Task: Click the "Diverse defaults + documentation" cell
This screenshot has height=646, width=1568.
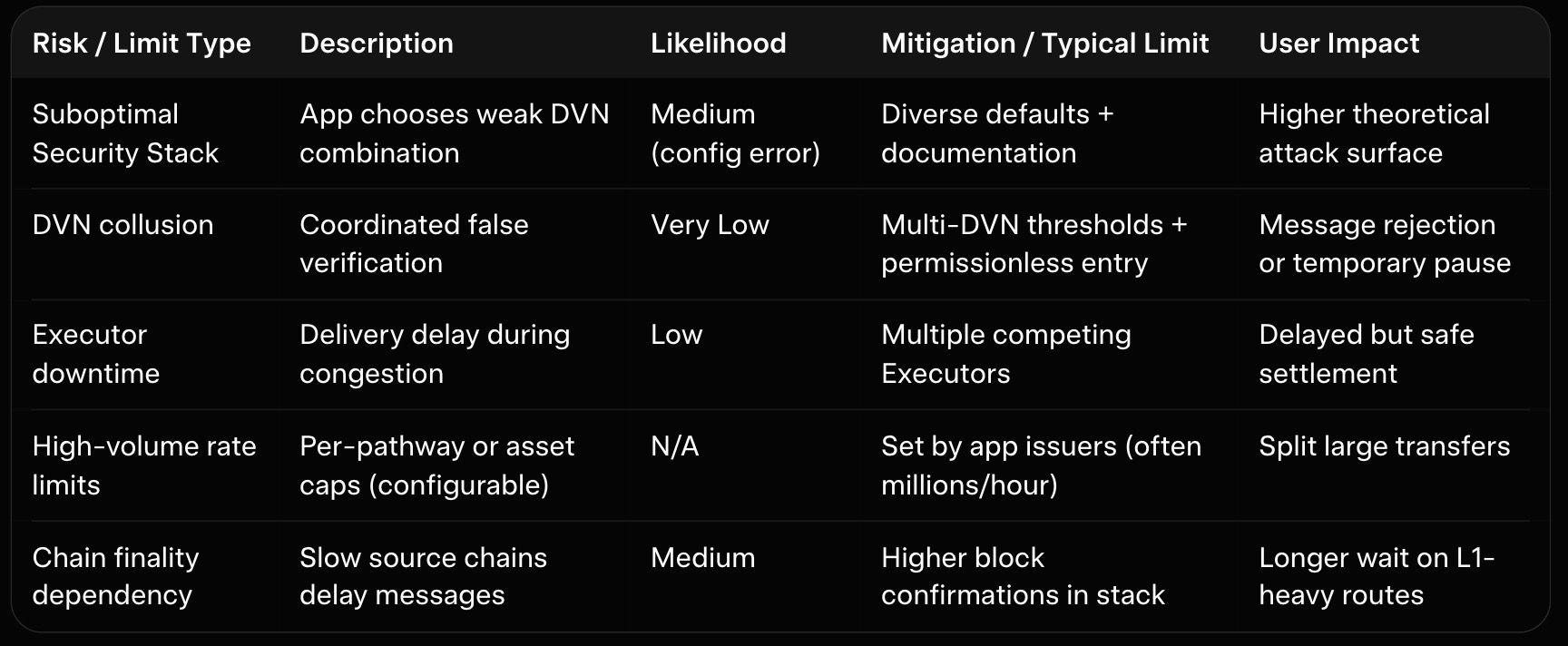Action: 996,133
